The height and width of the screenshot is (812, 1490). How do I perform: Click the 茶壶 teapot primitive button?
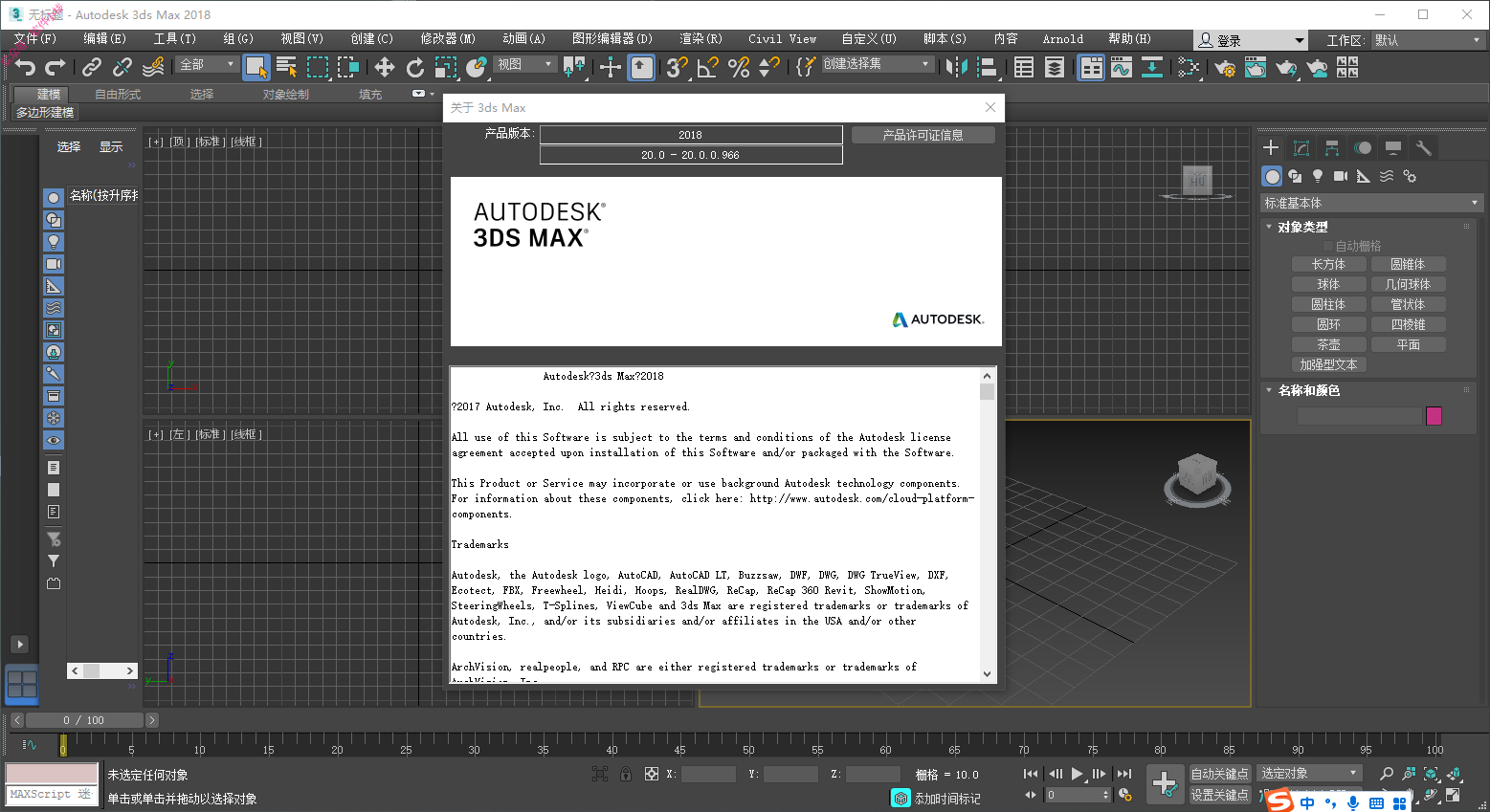tap(1328, 344)
